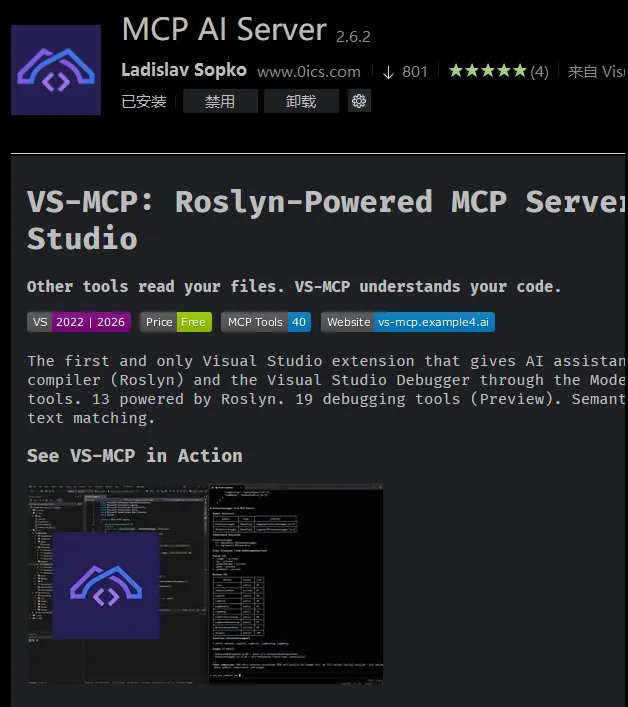Click the download arrow icon beside 801
This screenshot has height=707, width=628.
coord(388,71)
